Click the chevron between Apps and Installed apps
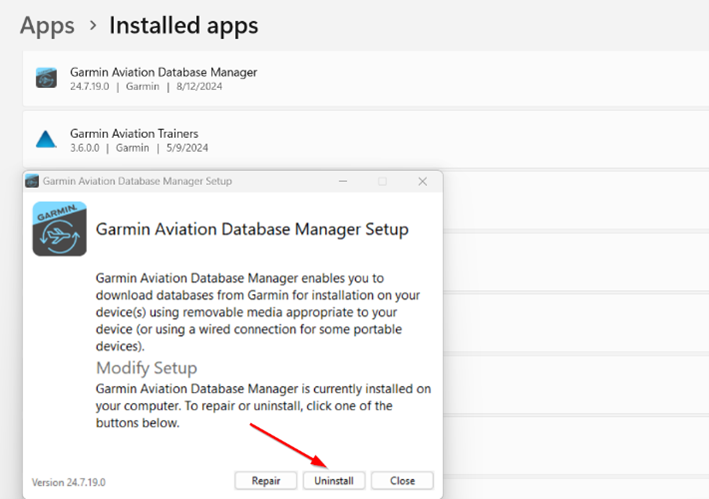This screenshot has height=499, width=709. (93, 25)
